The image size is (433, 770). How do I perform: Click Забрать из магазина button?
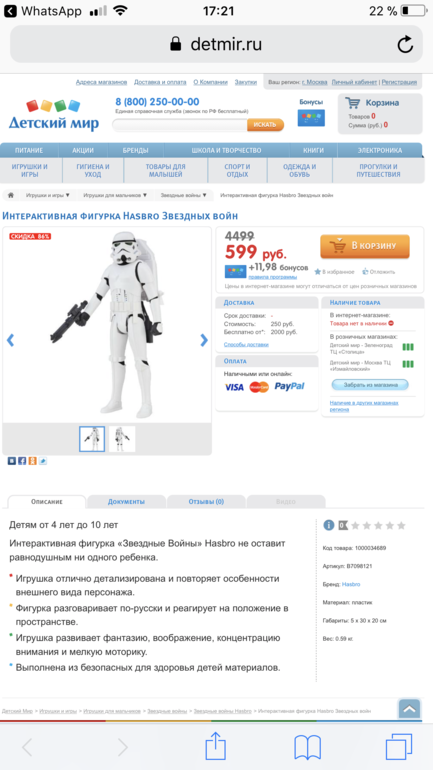pyautogui.click(x=370, y=385)
